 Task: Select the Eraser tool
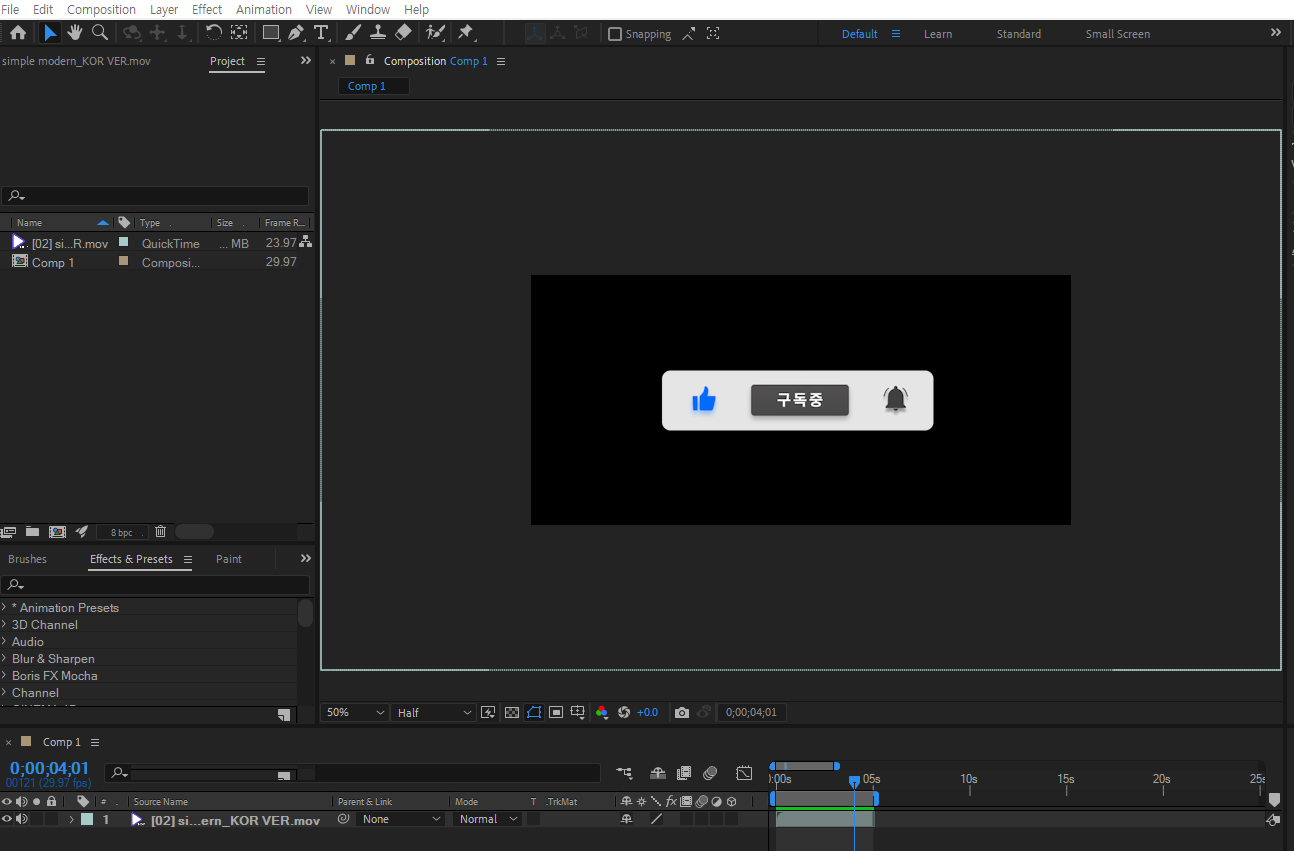pyautogui.click(x=403, y=33)
